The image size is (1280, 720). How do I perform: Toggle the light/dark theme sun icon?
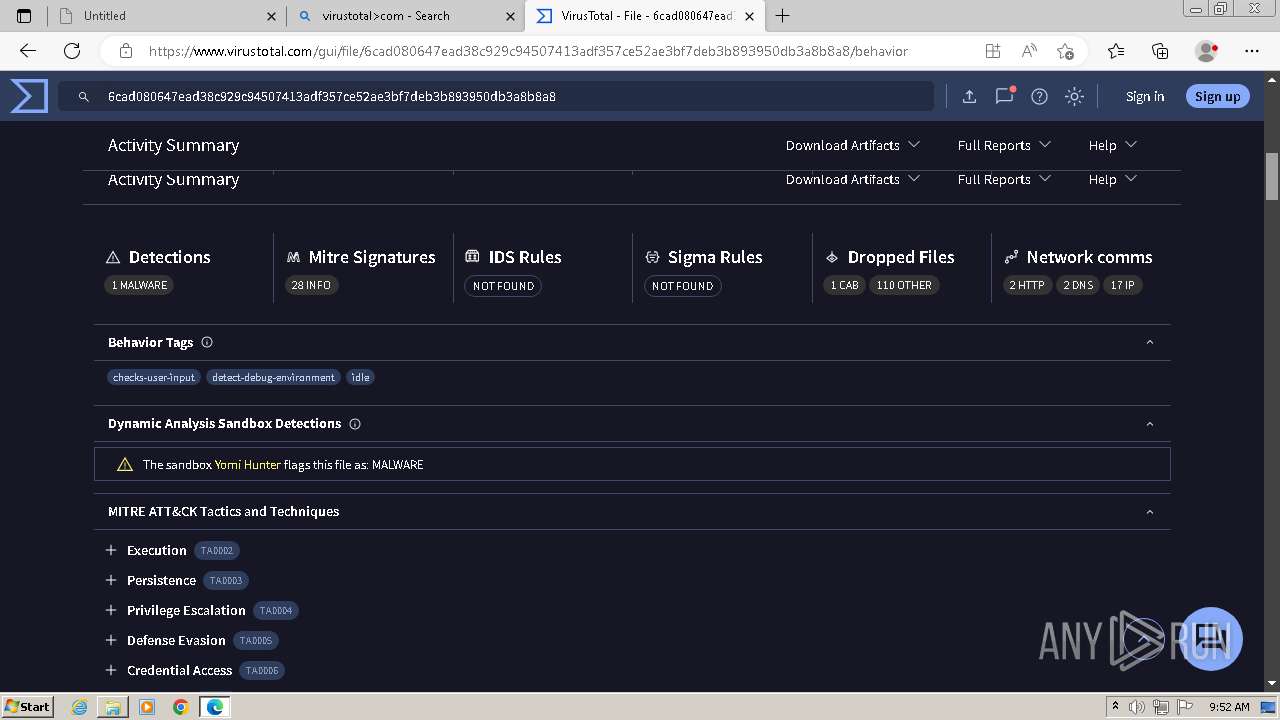coord(1074,96)
